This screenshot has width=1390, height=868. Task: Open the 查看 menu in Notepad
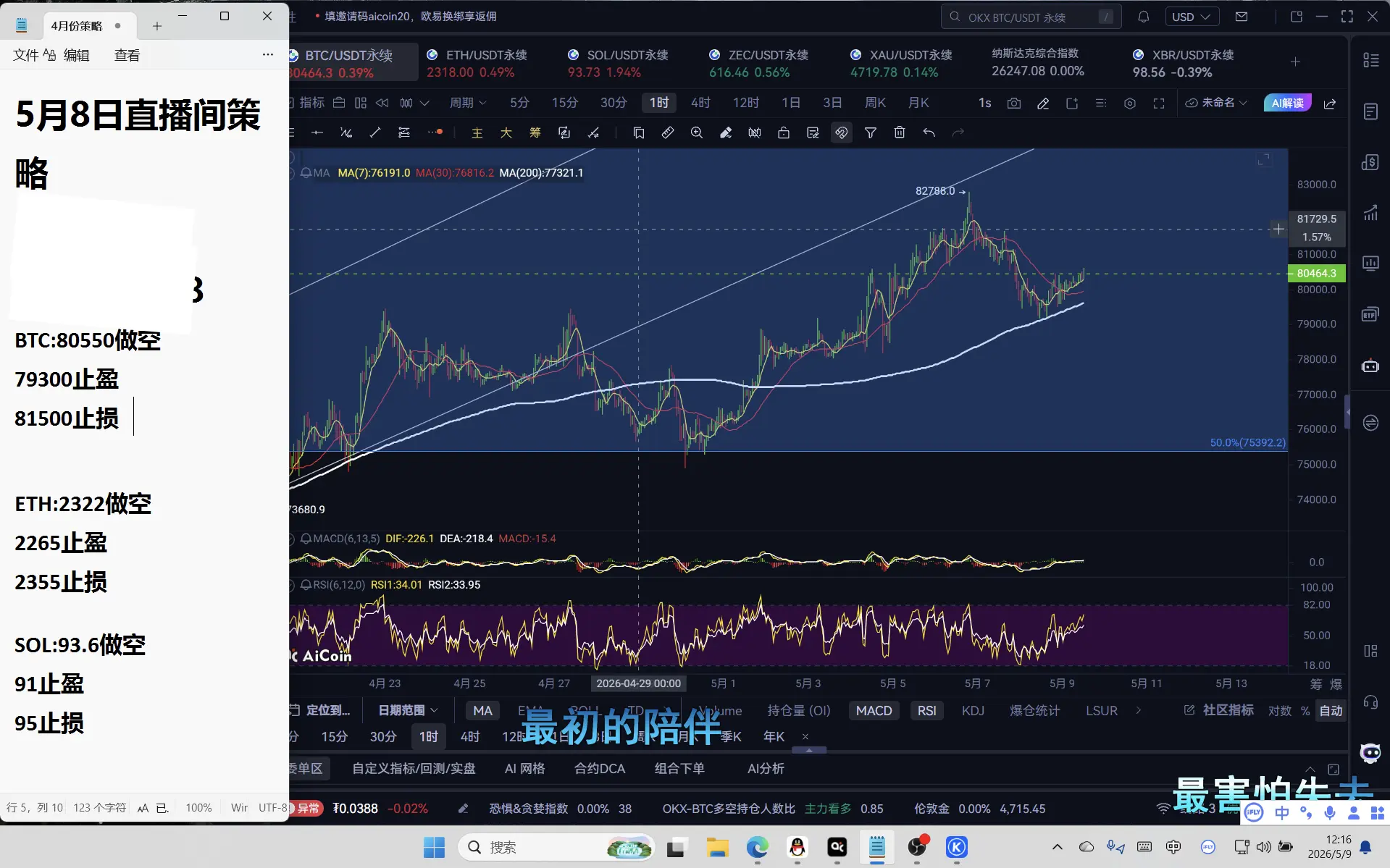pos(127,55)
